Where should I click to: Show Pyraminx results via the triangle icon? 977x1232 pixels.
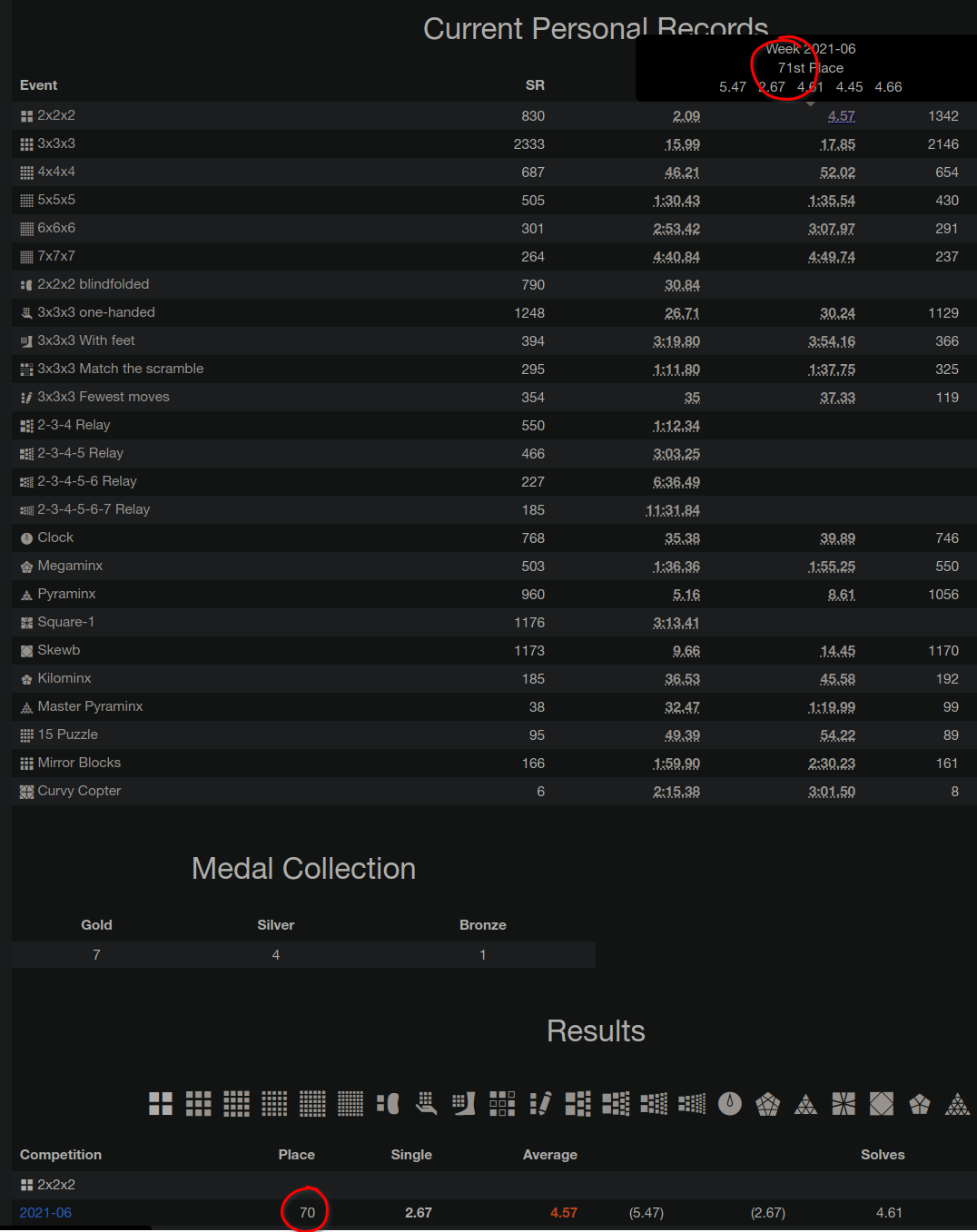(805, 1103)
